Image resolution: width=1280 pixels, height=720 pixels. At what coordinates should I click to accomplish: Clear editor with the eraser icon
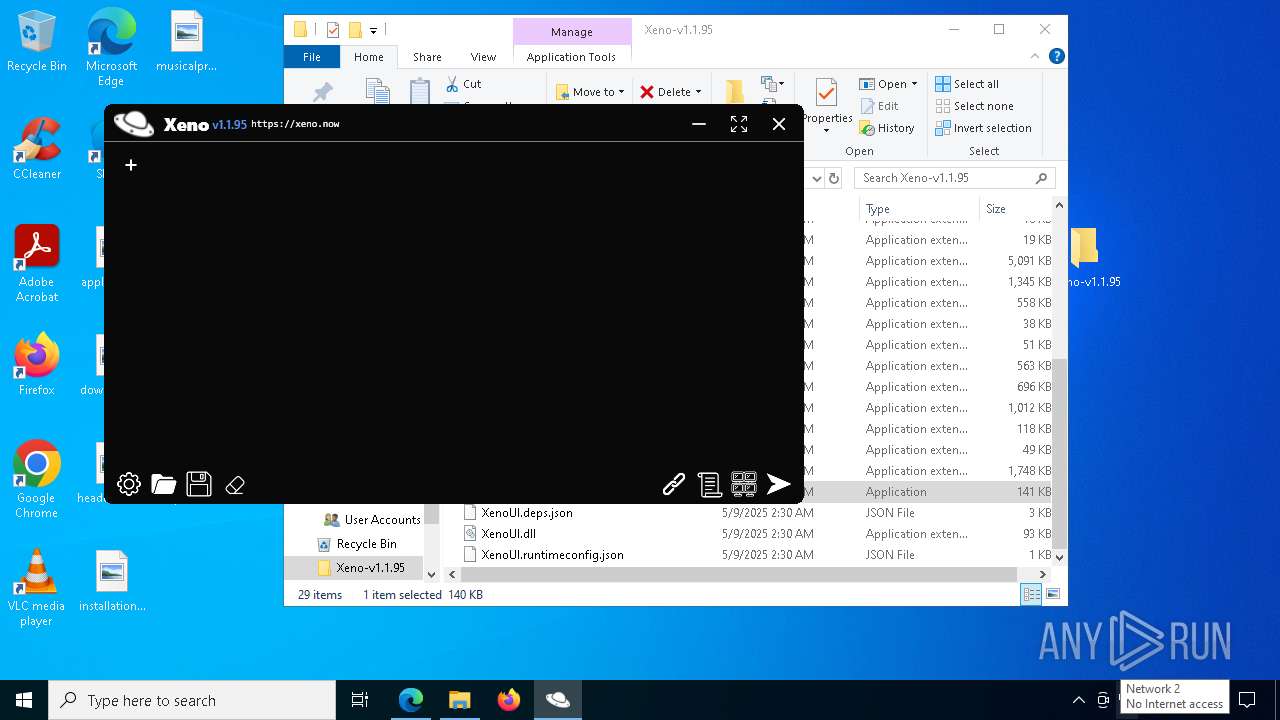[x=235, y=485]
